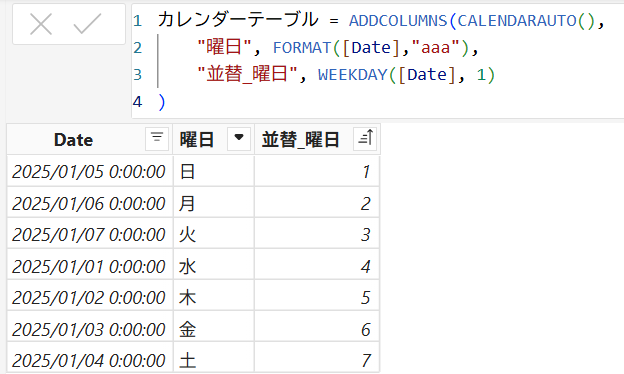The height and width of the screenshot is (374, 624).
Task: Select the 曜日 column header
Action: pos(214,139)
